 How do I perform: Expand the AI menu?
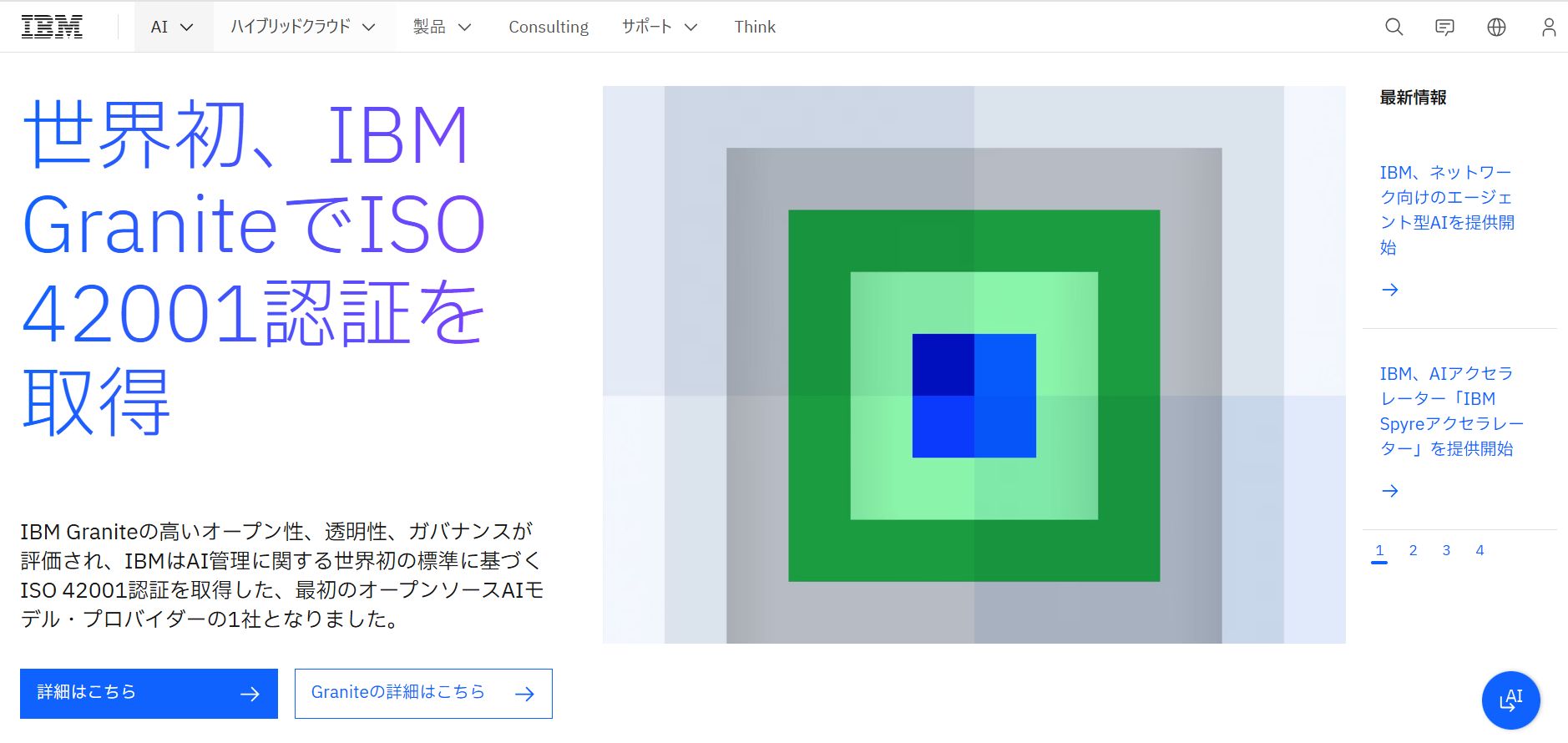[173, 27]
